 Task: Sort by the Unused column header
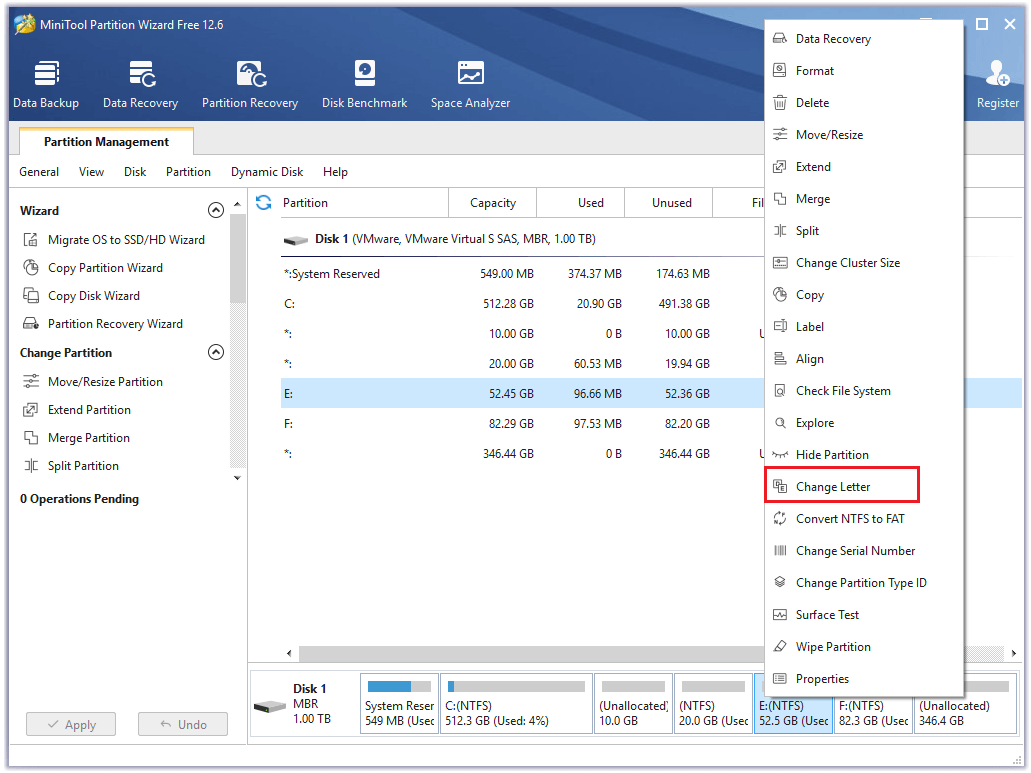[669, 202]
